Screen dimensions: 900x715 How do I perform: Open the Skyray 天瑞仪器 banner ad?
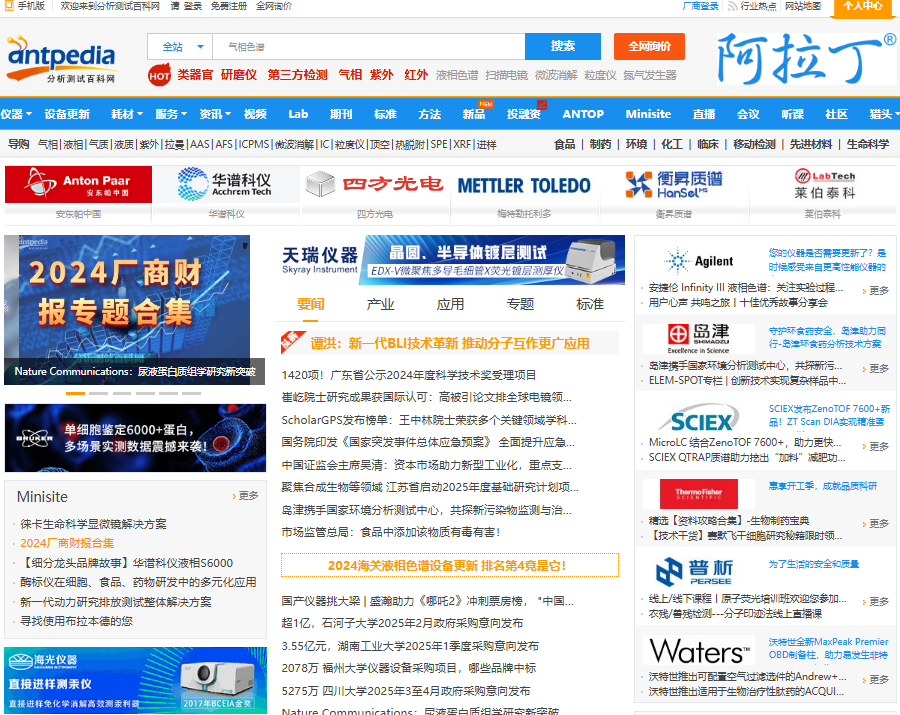click(450, 259)
